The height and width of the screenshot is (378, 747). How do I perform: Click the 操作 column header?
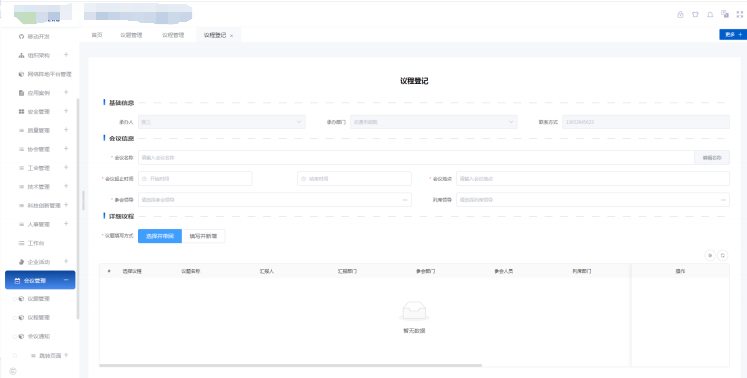[680, 271]
